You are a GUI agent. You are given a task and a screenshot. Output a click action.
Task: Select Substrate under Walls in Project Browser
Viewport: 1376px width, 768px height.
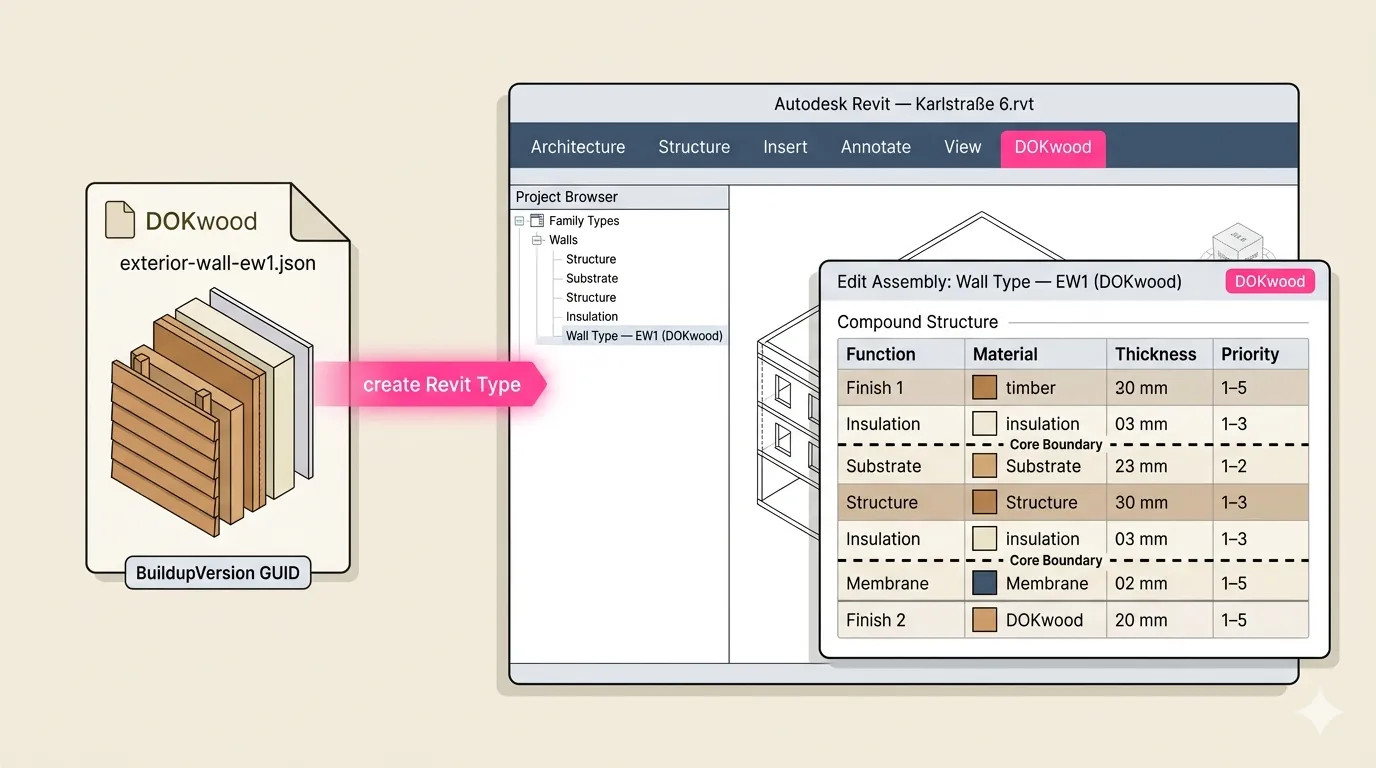click(x=592, y=279)
